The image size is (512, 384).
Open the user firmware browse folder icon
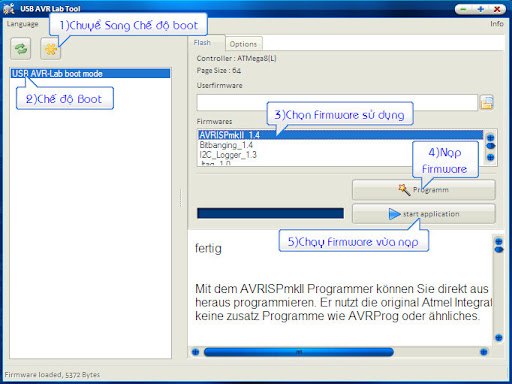coord(487,103)
